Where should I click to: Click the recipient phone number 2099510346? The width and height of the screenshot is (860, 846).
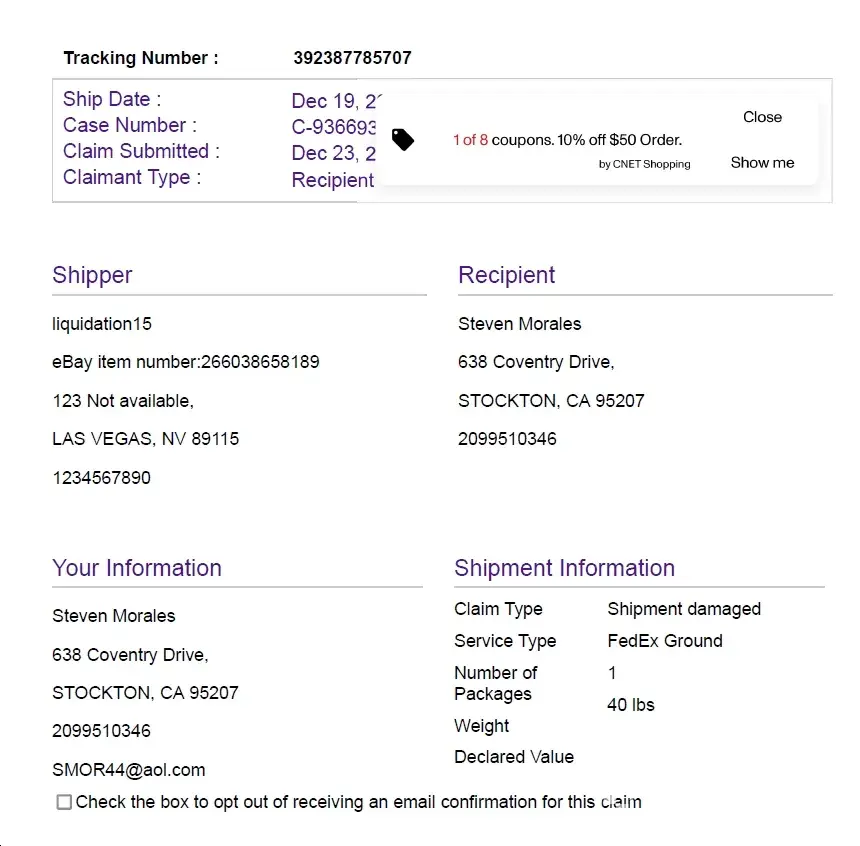pos(507,439)
